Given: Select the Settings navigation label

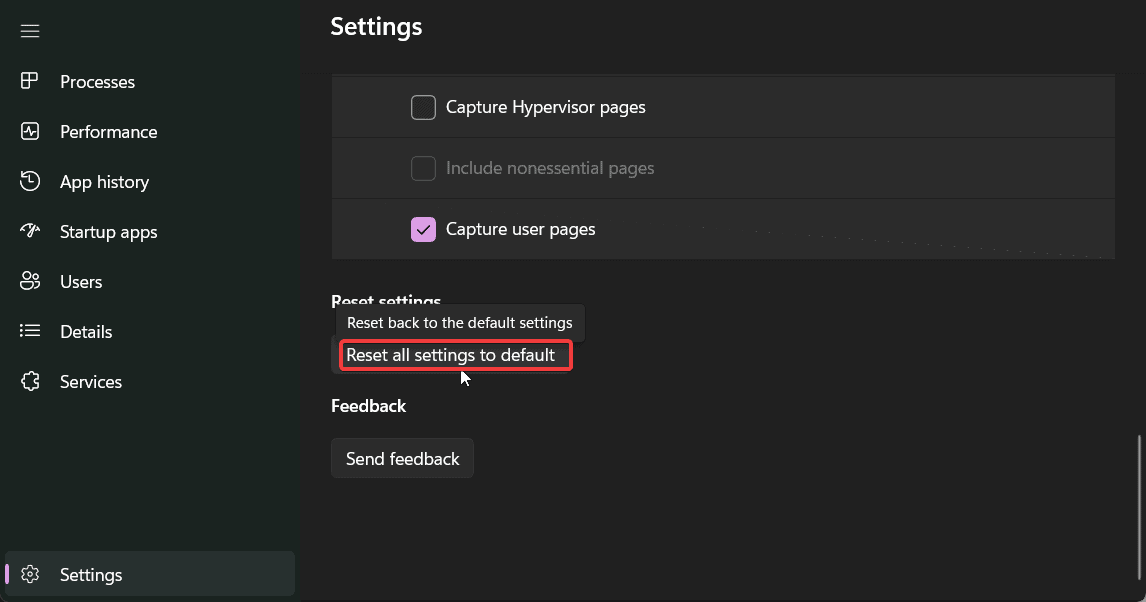Looking at the screenshot, I should 91,575.
